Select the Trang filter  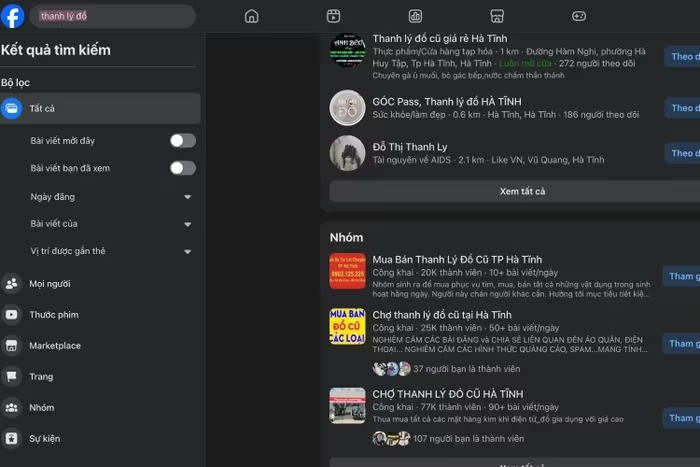100,376
